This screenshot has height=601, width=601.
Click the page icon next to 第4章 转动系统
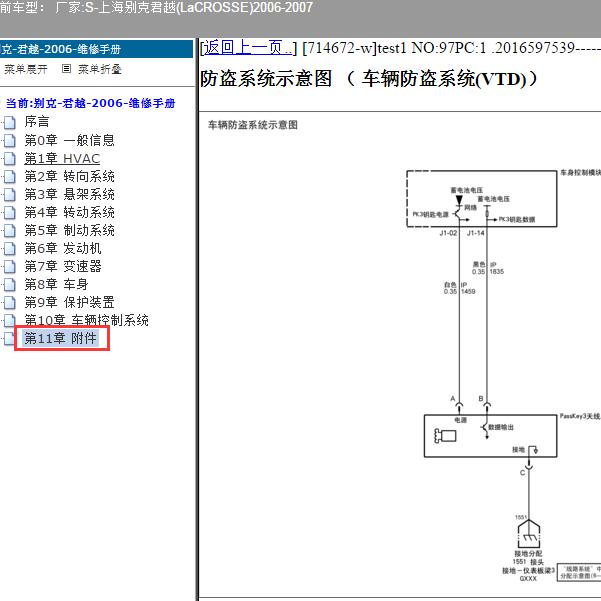tap(9, 213)
